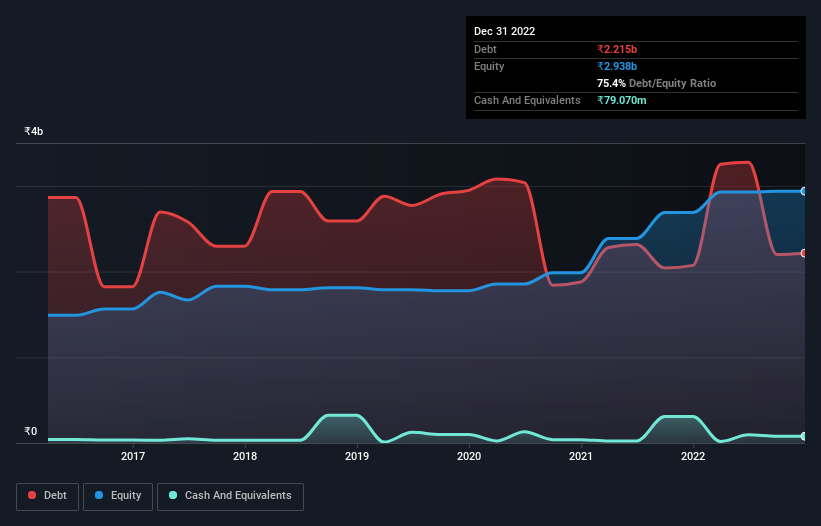Click the 2022 x-axis label

coord(693,456)
